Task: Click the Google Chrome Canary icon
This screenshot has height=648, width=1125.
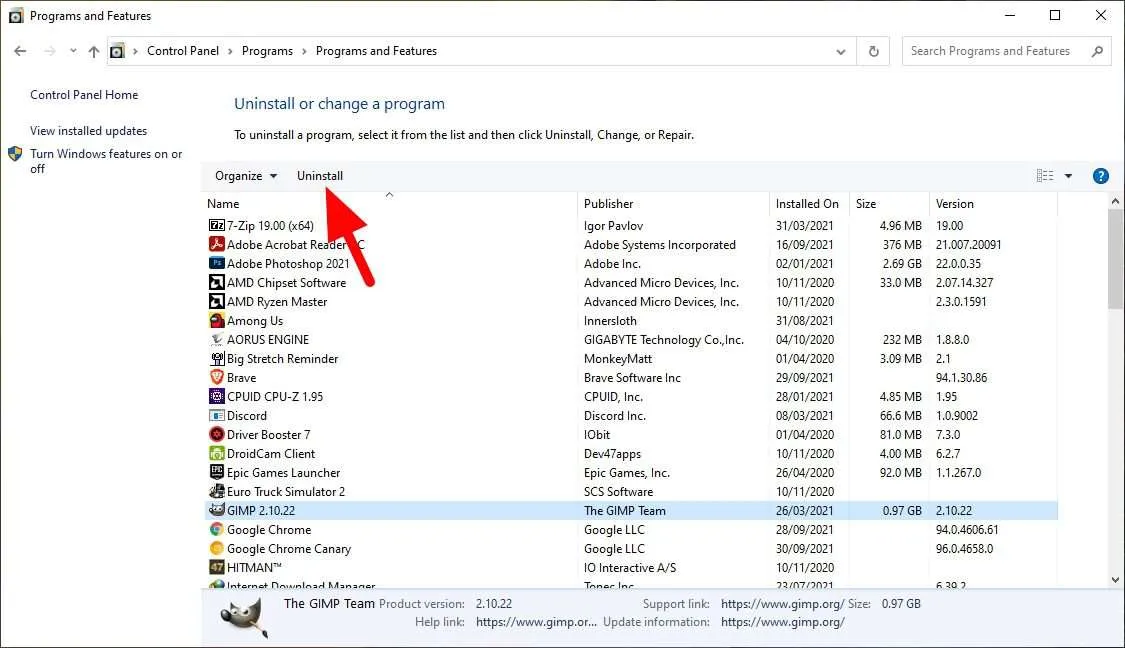Action: point(216,548)
